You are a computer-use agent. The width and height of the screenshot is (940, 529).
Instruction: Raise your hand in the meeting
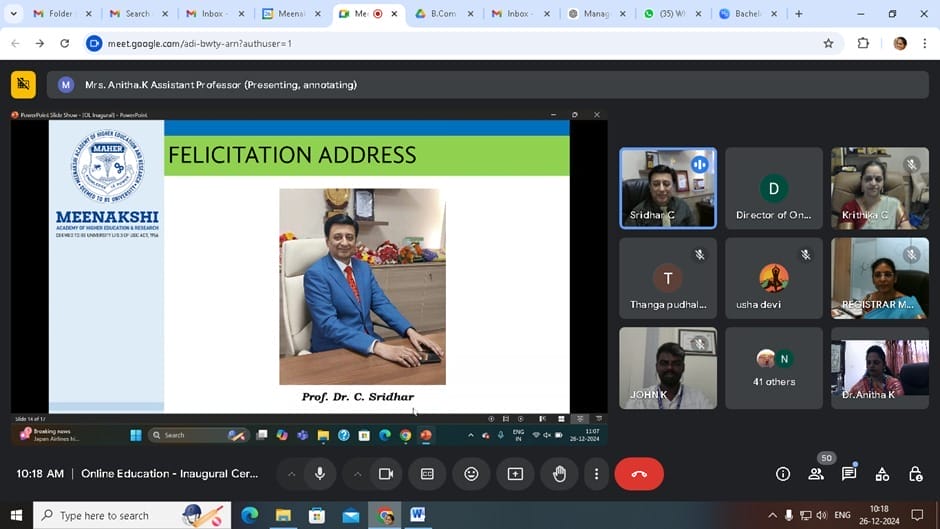(559, 474)
